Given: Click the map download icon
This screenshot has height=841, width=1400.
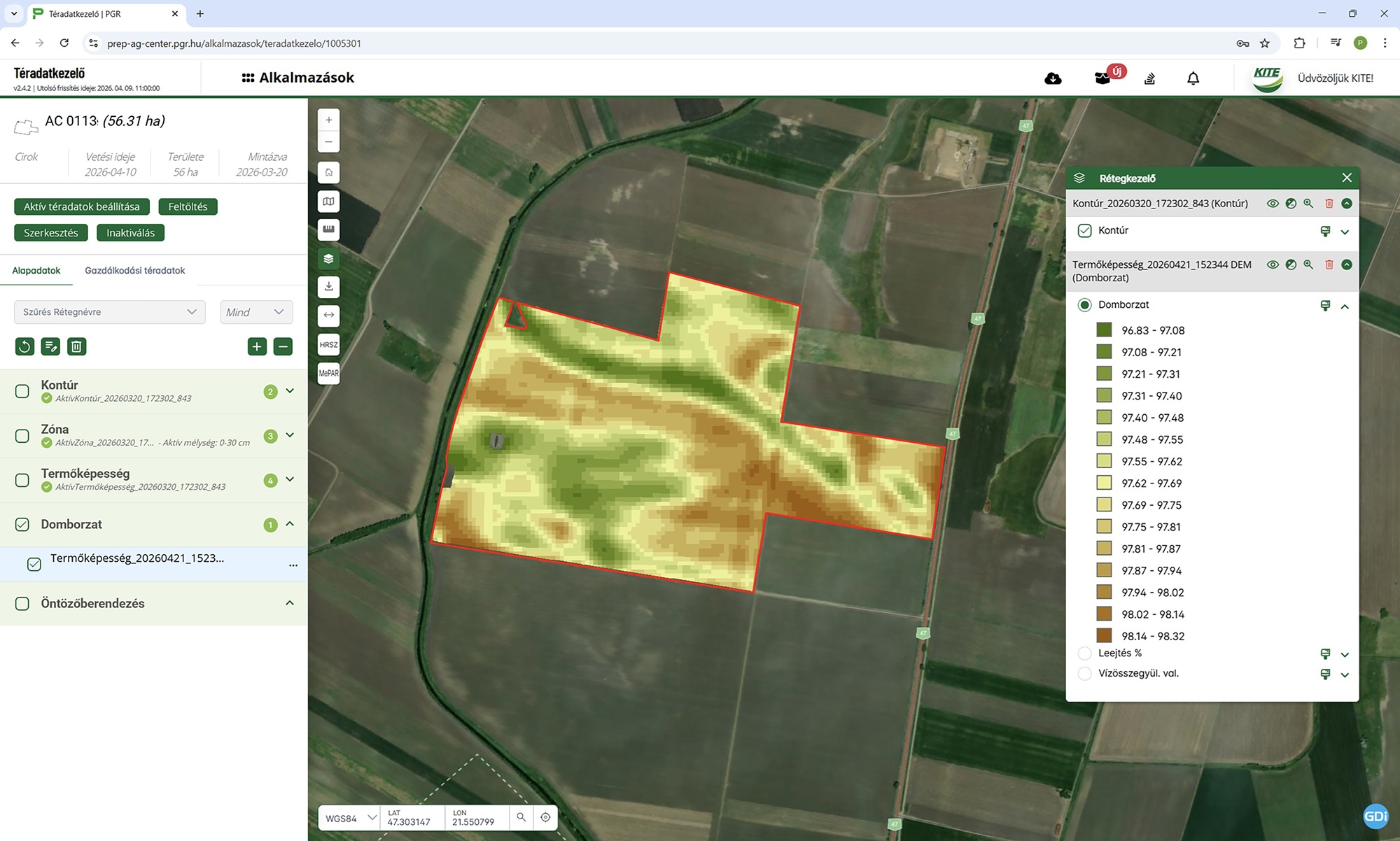Looking at the screenshot, I should (x=328, y=287).
